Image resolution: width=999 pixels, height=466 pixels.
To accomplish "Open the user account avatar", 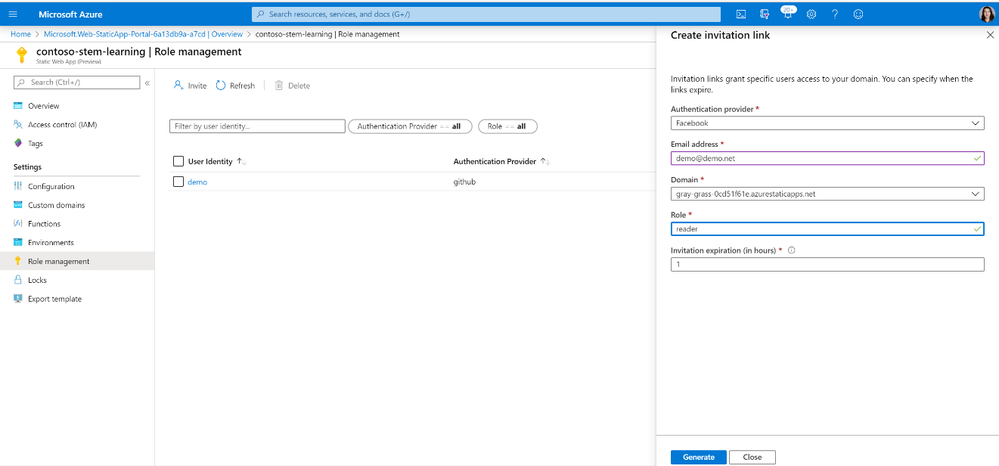I will click(x=986, y=14).
